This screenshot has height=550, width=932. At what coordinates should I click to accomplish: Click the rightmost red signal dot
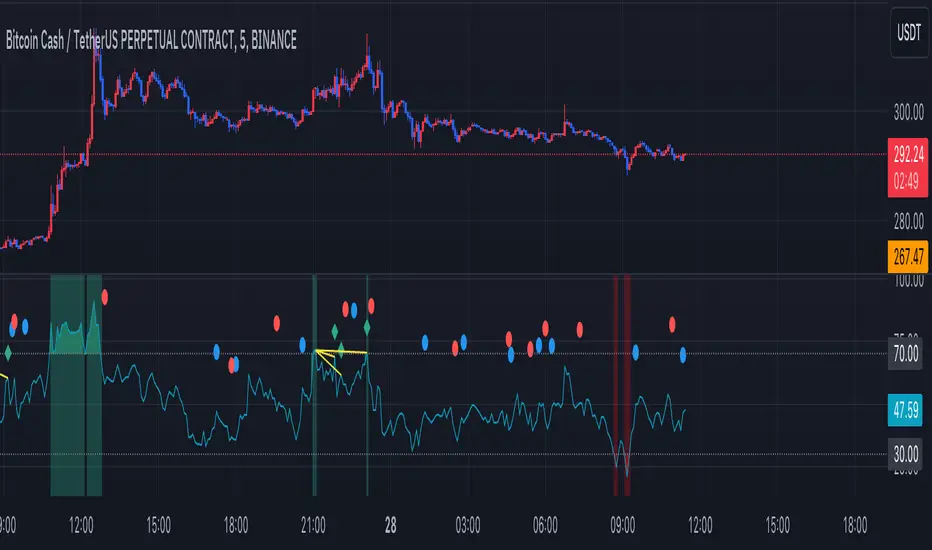pyautogui.click(x=672, y=325)
